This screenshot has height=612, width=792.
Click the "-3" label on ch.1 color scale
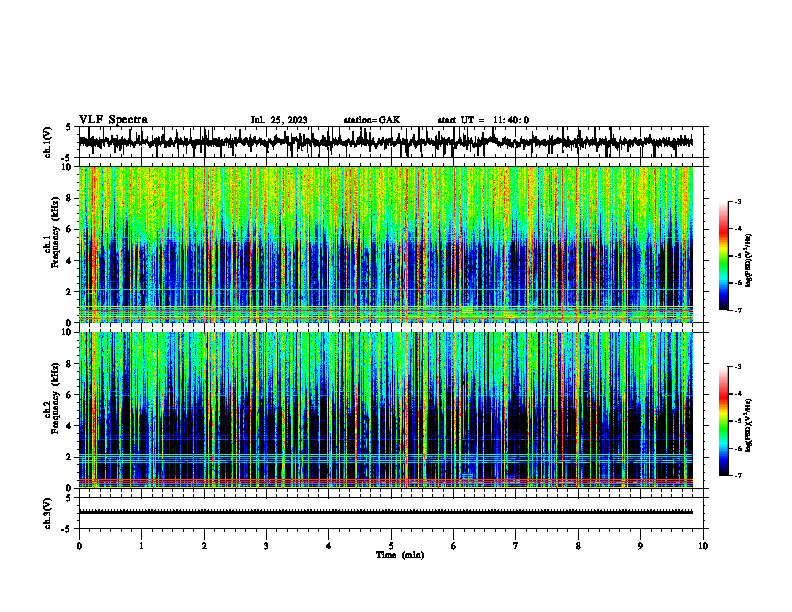738,202
